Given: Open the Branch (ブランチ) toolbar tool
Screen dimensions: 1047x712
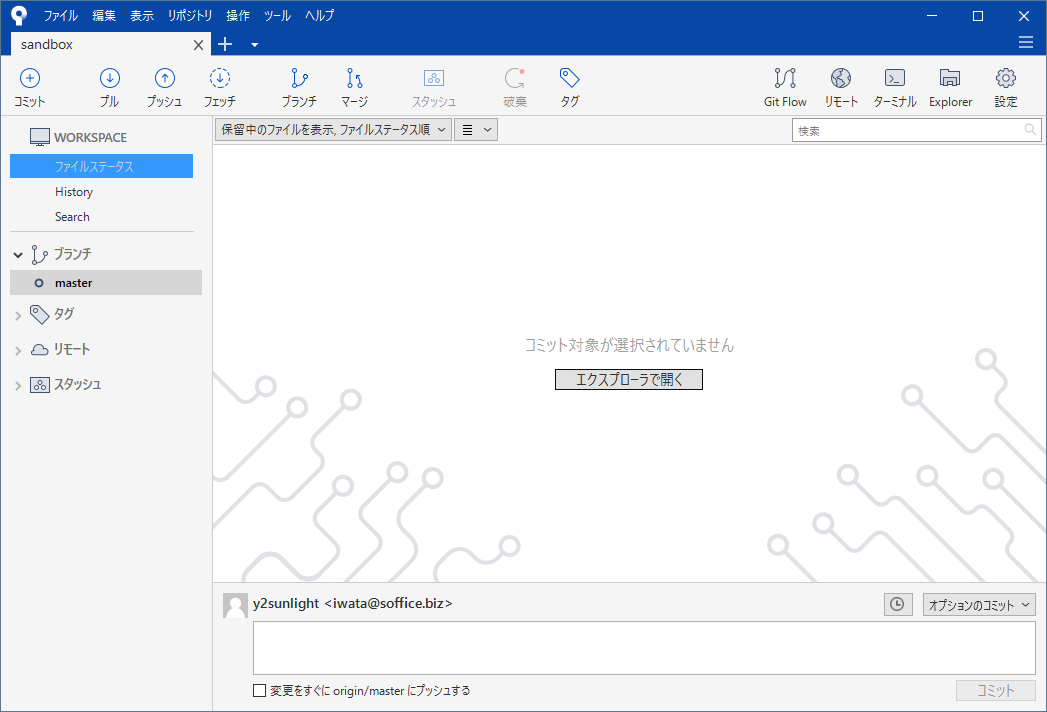Looking at the screenshot, I should tap(299, 87).
